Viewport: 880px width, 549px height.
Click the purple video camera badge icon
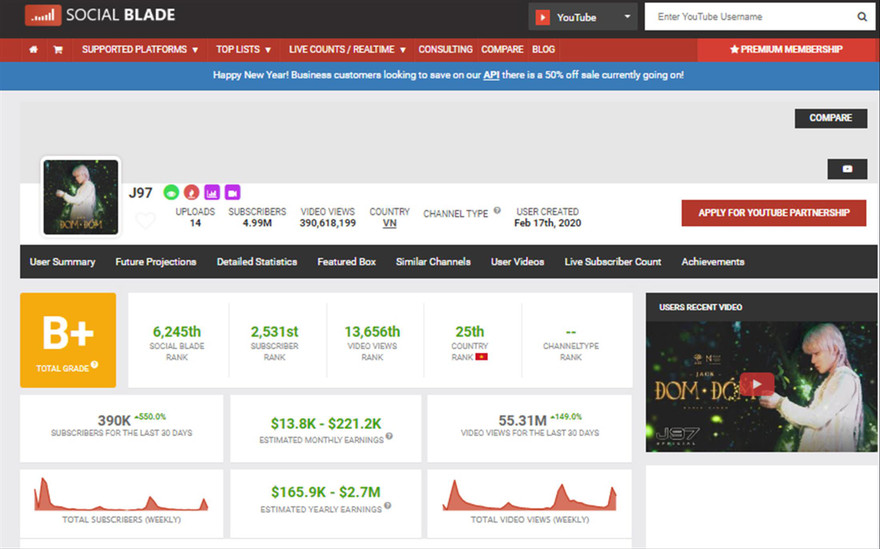(x=232, y=192)
